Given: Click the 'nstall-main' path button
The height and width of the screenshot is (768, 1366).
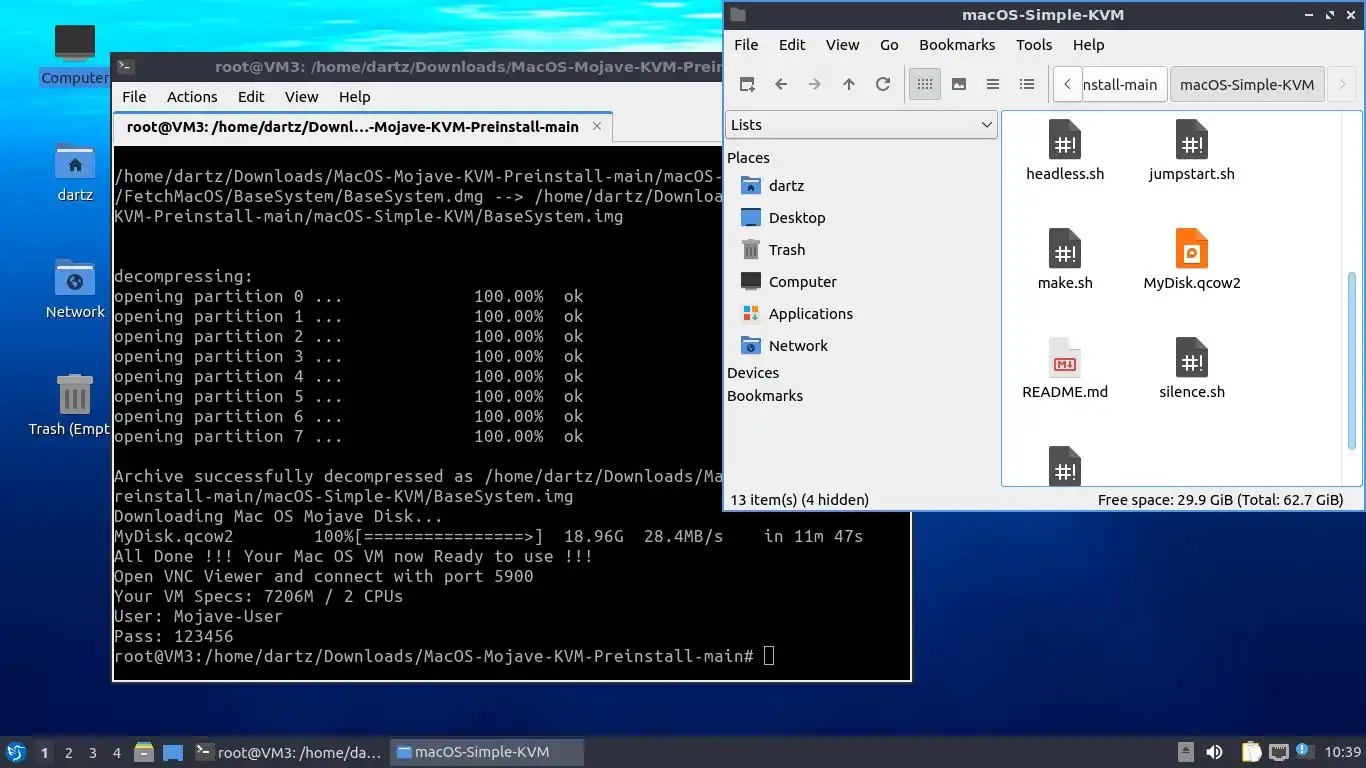Looking at the screenshot, I should coord(1124,84).
